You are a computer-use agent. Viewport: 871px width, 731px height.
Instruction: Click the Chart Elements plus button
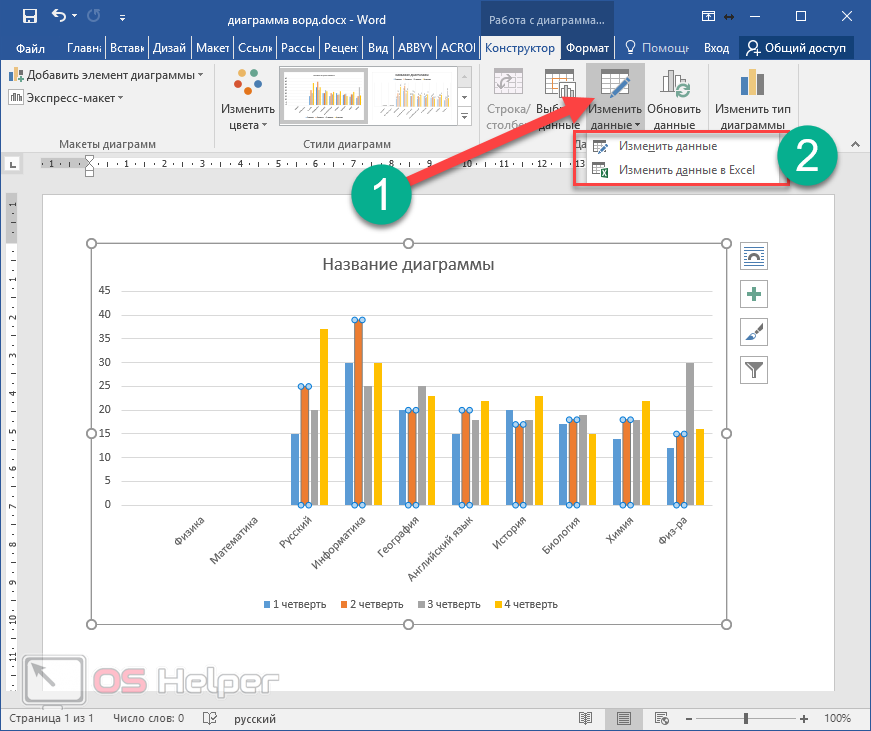click(x=753, y=294)
